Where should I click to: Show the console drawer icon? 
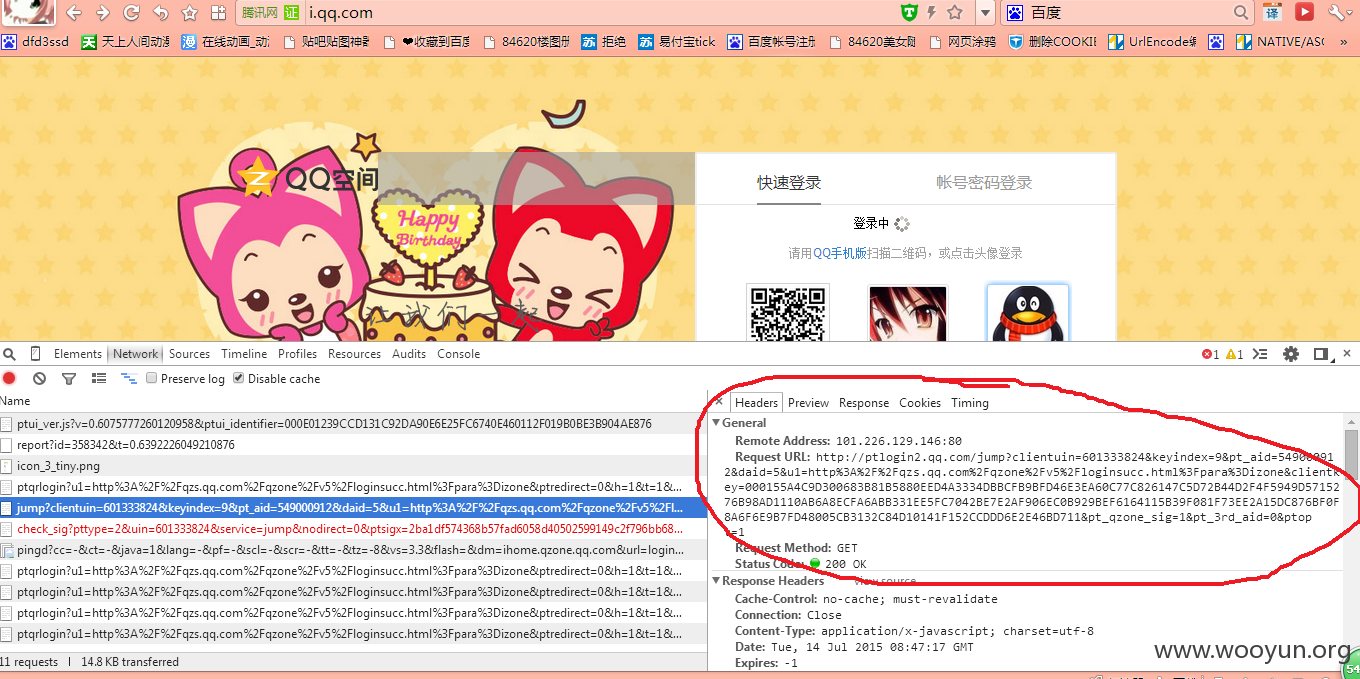tap(1261, 354)
